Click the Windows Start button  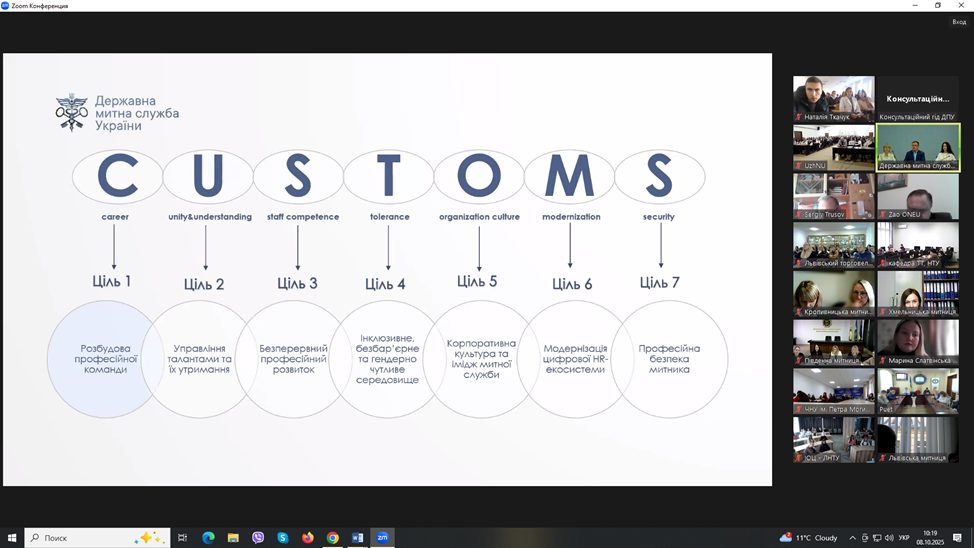(12, 537)
